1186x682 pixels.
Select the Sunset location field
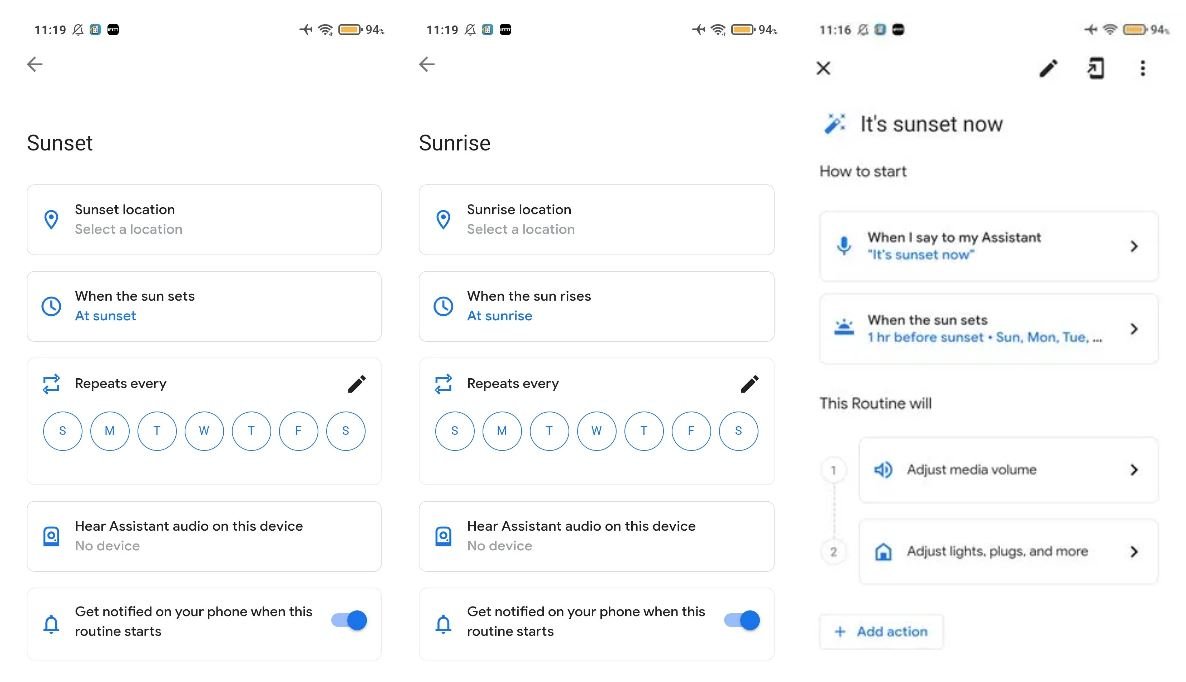click(x=204, y=219)
